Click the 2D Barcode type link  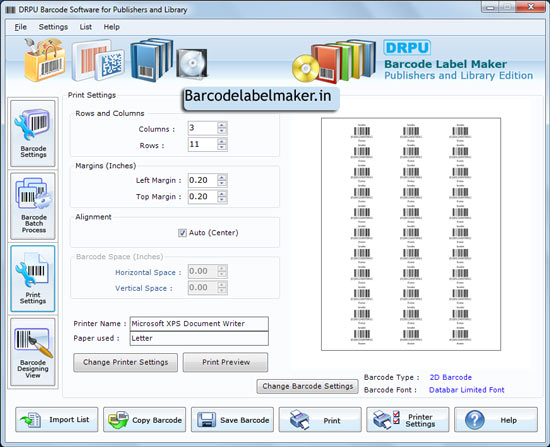[451, 377]
